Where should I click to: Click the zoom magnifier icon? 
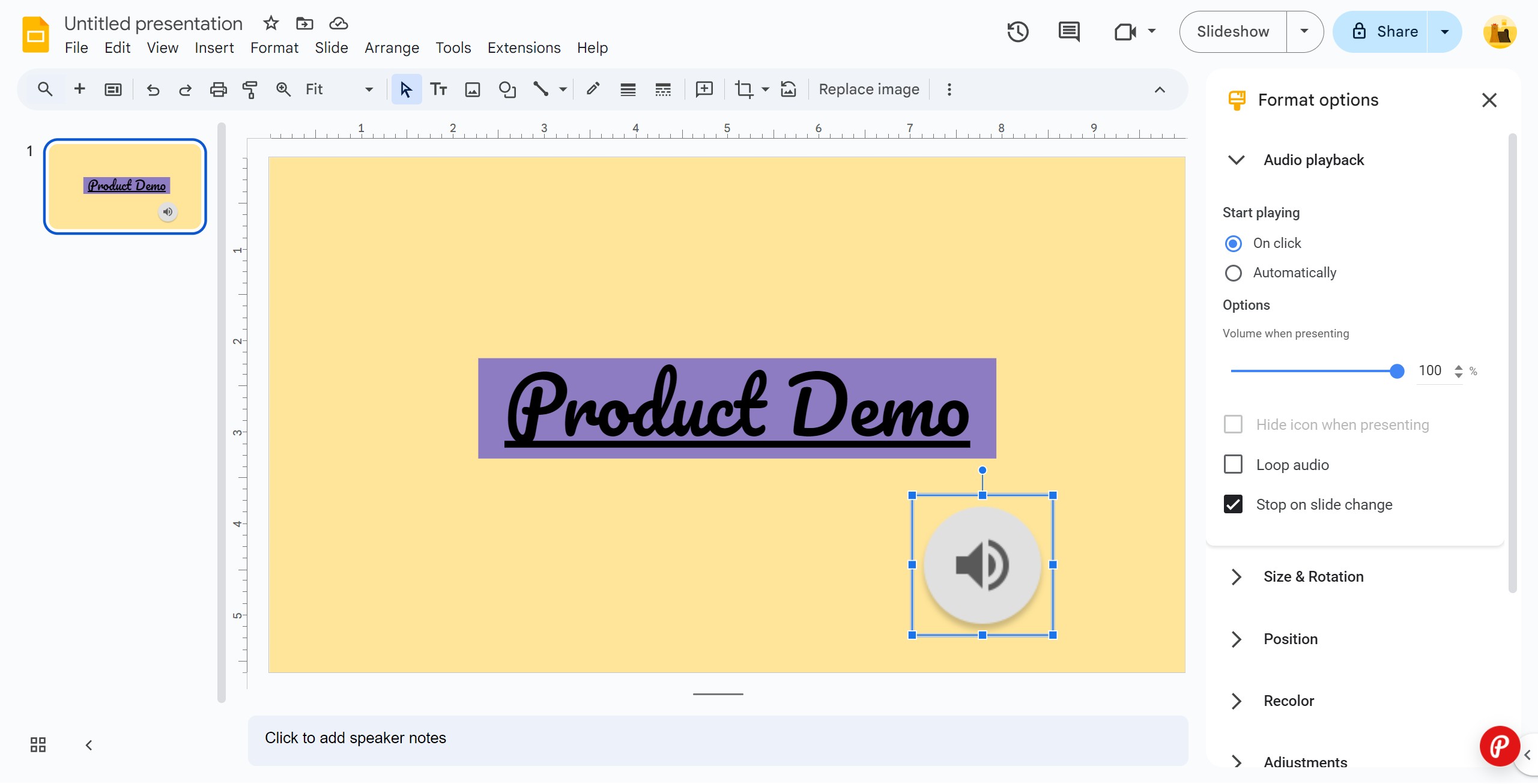[283, 89]
